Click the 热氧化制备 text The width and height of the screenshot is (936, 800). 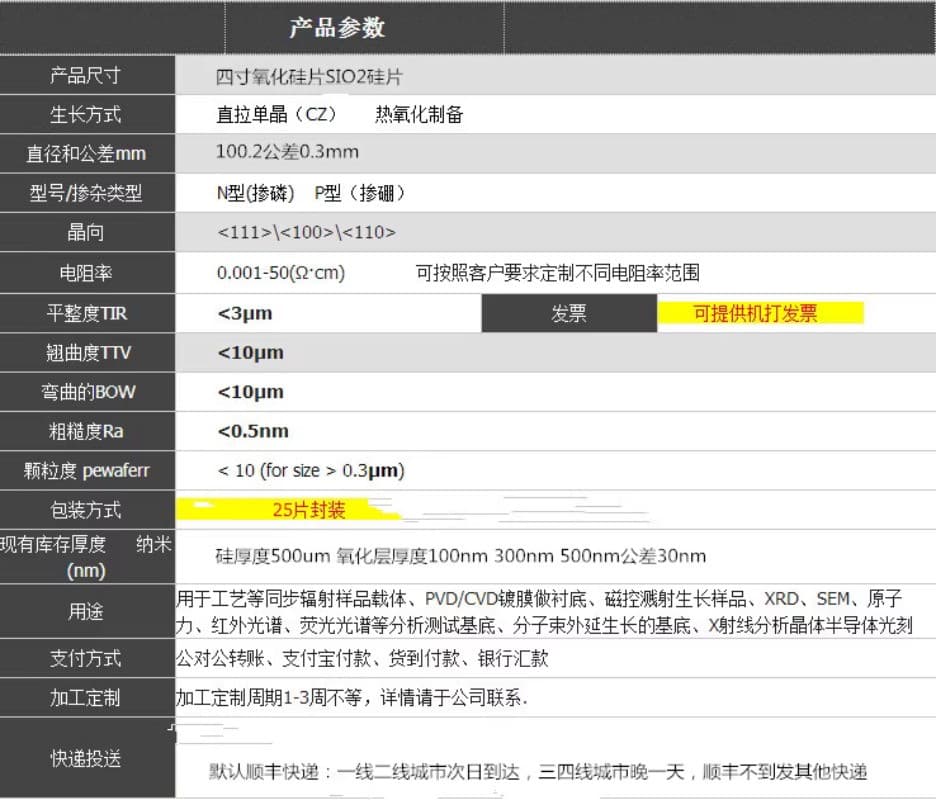[419, 115]
